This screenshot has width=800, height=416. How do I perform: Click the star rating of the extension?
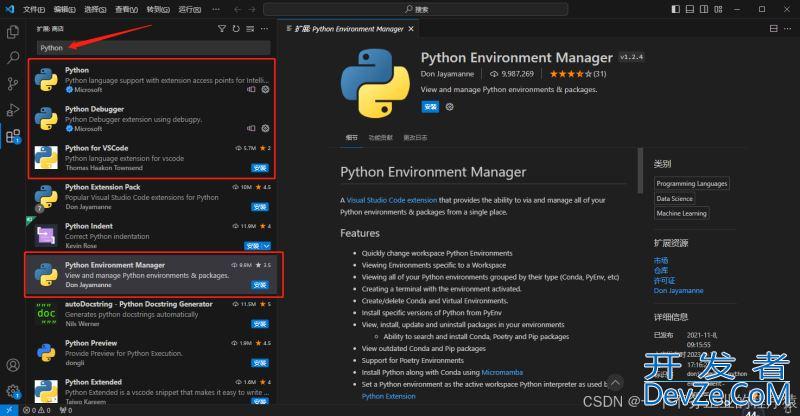578,74
